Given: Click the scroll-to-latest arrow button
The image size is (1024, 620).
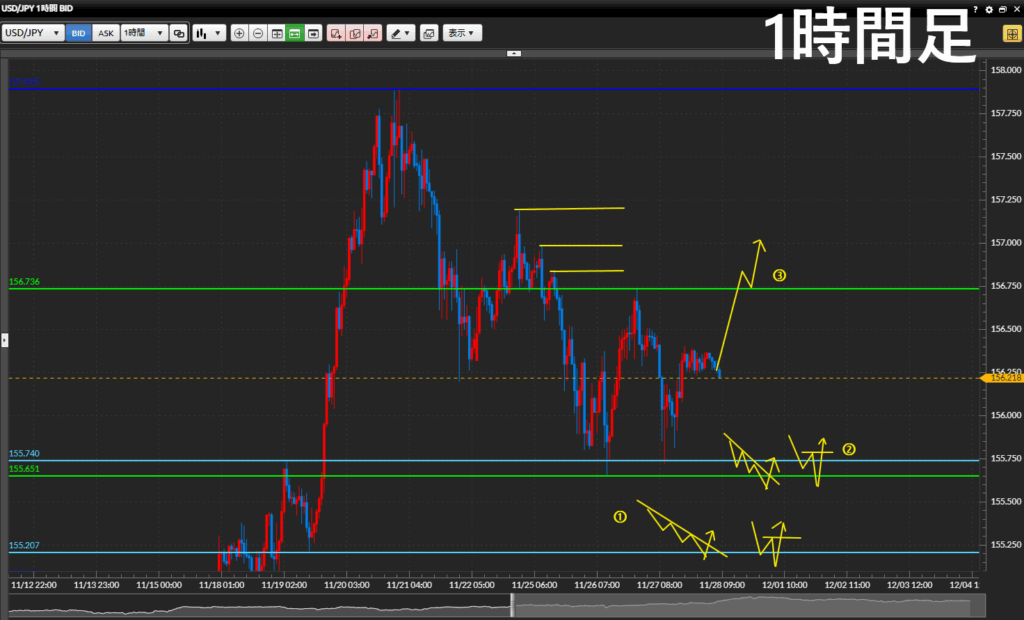Looking at the screenshot, I should [x=314, y=33].
